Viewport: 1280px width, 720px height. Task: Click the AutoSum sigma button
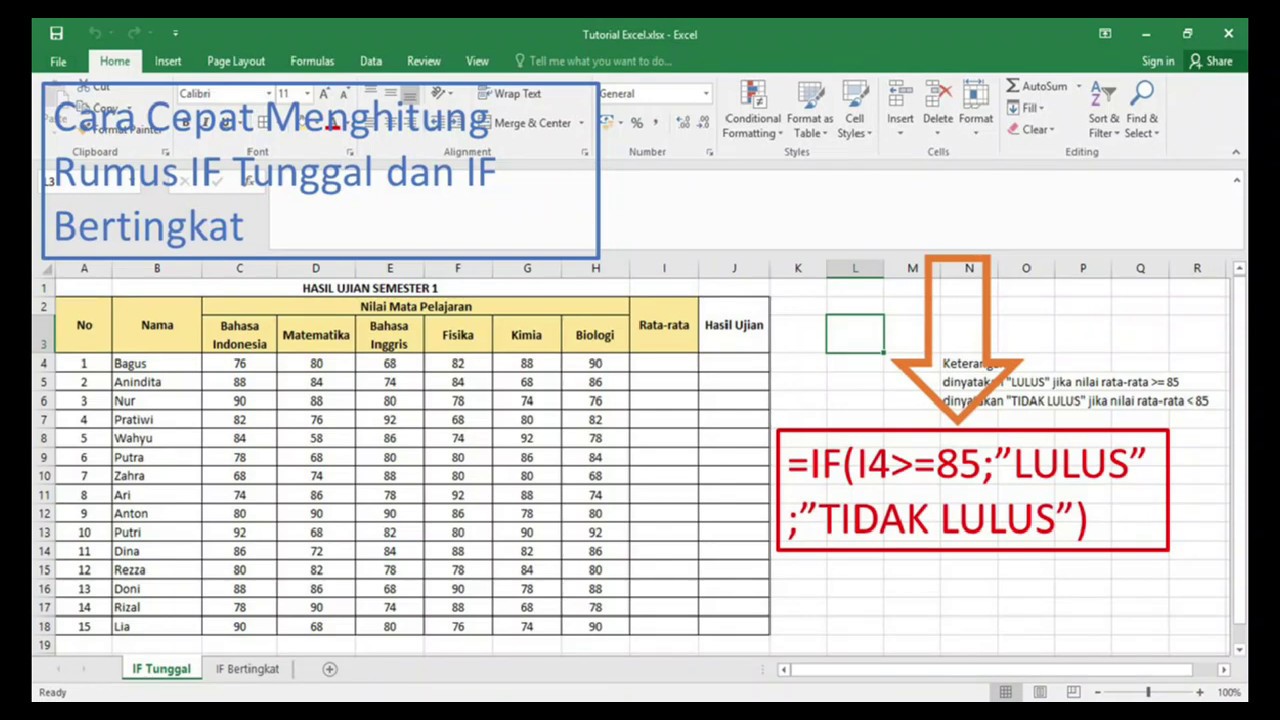tap(1037, 87)
